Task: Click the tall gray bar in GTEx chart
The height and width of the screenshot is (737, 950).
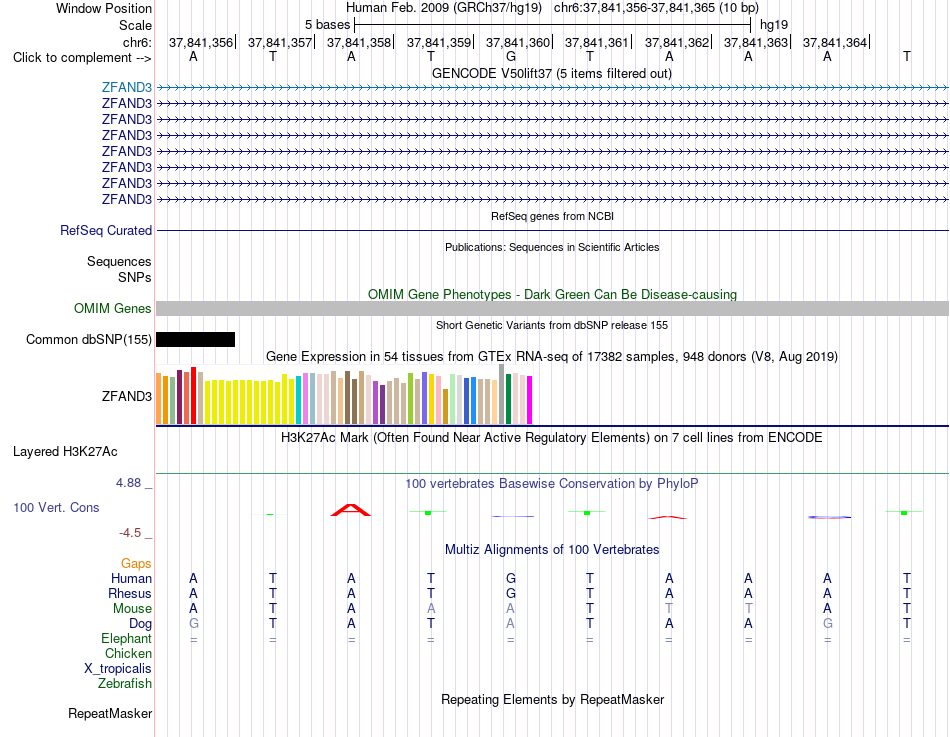Action: tap(502, 394)
